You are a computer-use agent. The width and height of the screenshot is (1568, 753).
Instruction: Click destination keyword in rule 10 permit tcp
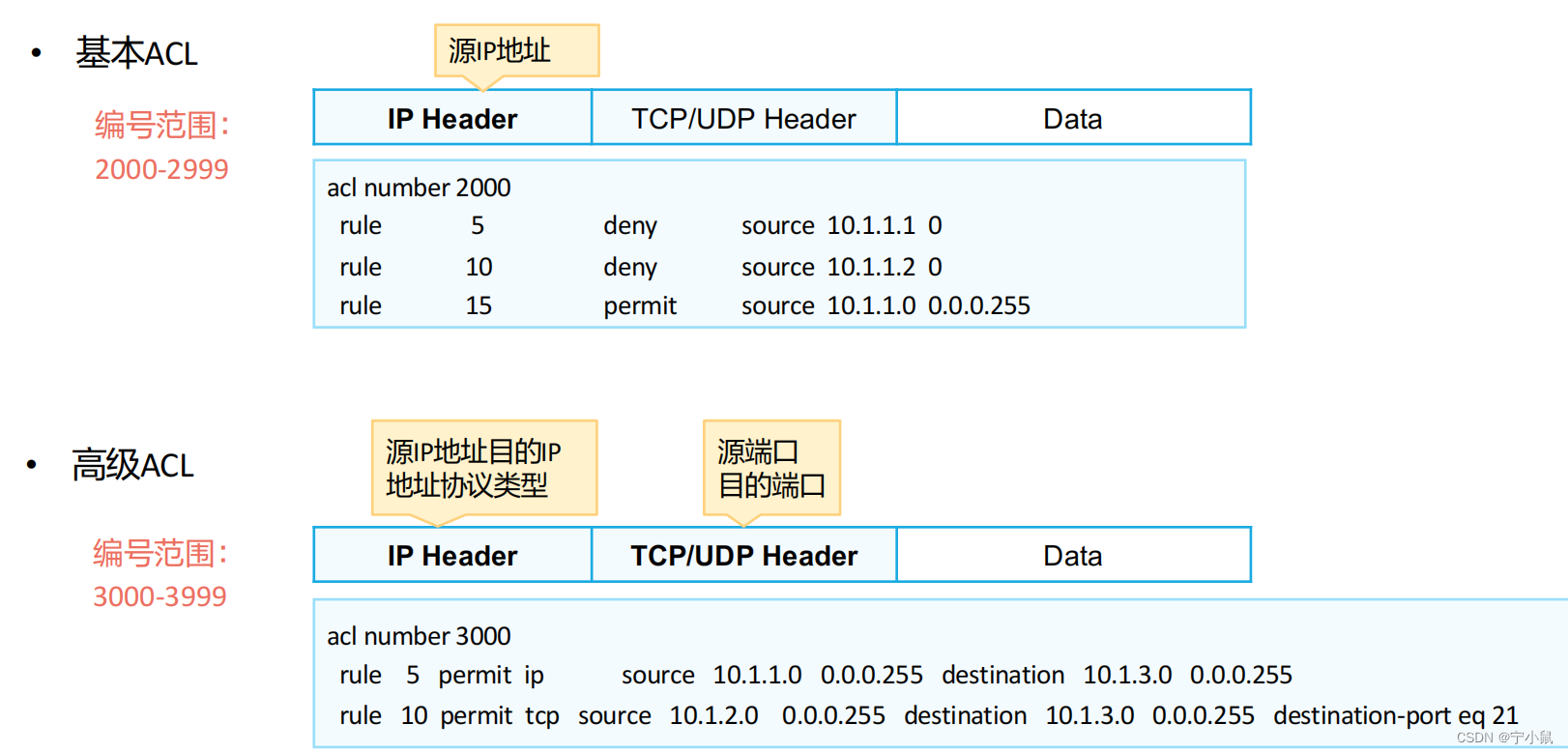pyautogui.click(x=966, y=715)
